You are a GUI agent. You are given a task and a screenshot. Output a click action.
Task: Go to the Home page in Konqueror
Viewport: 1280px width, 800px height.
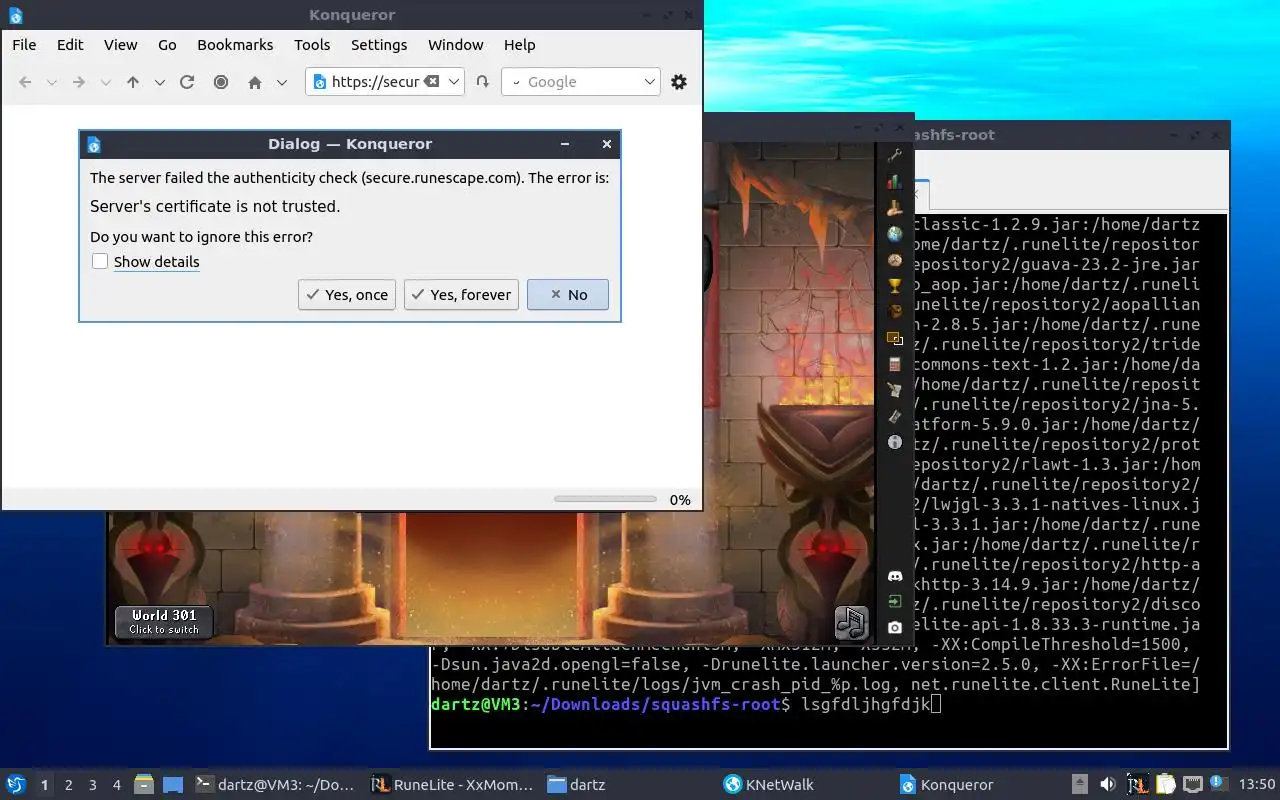click(x=255, y=82)
